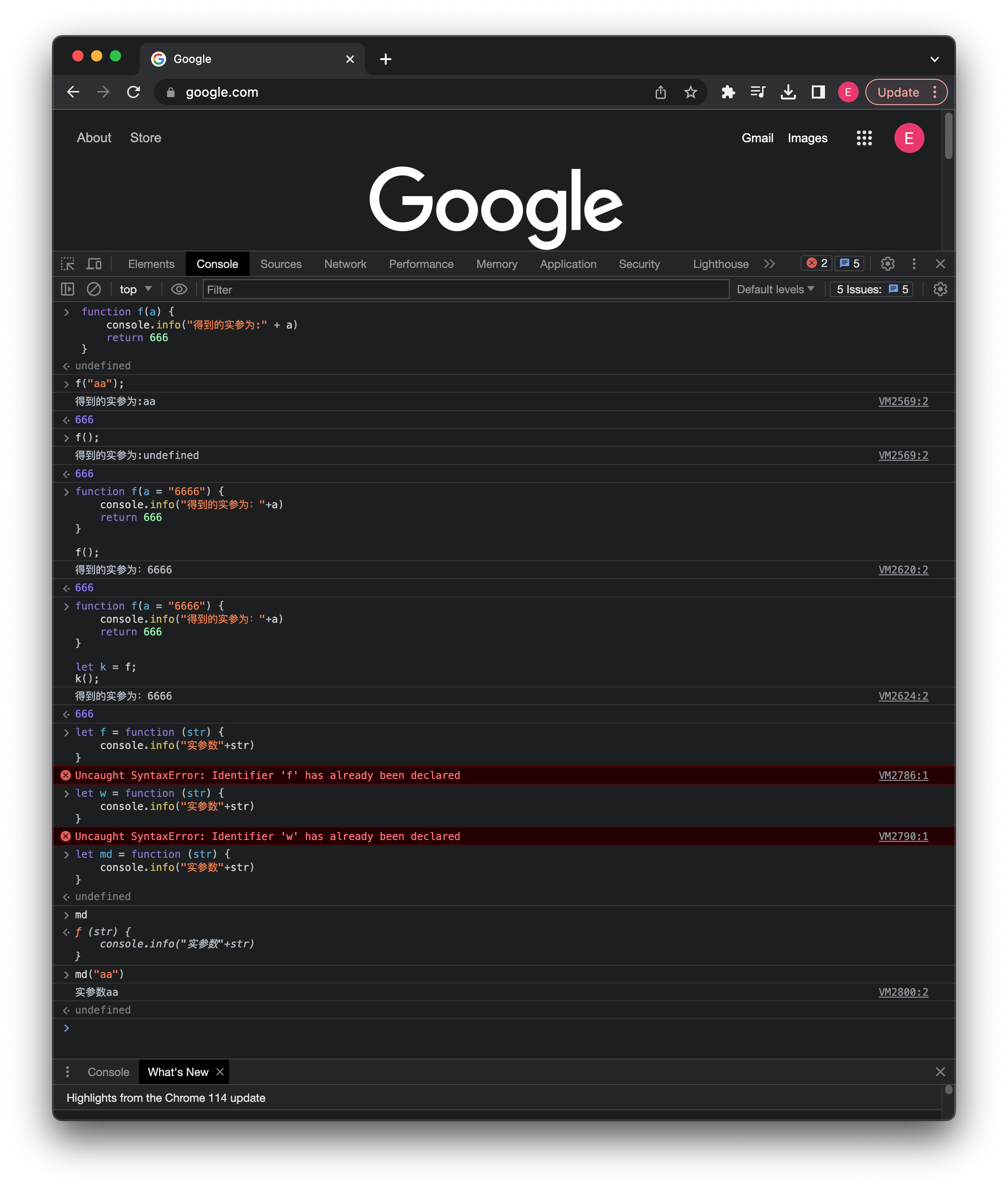Open the Chrome profile avatar E in toolbar

tap(848, 92)
